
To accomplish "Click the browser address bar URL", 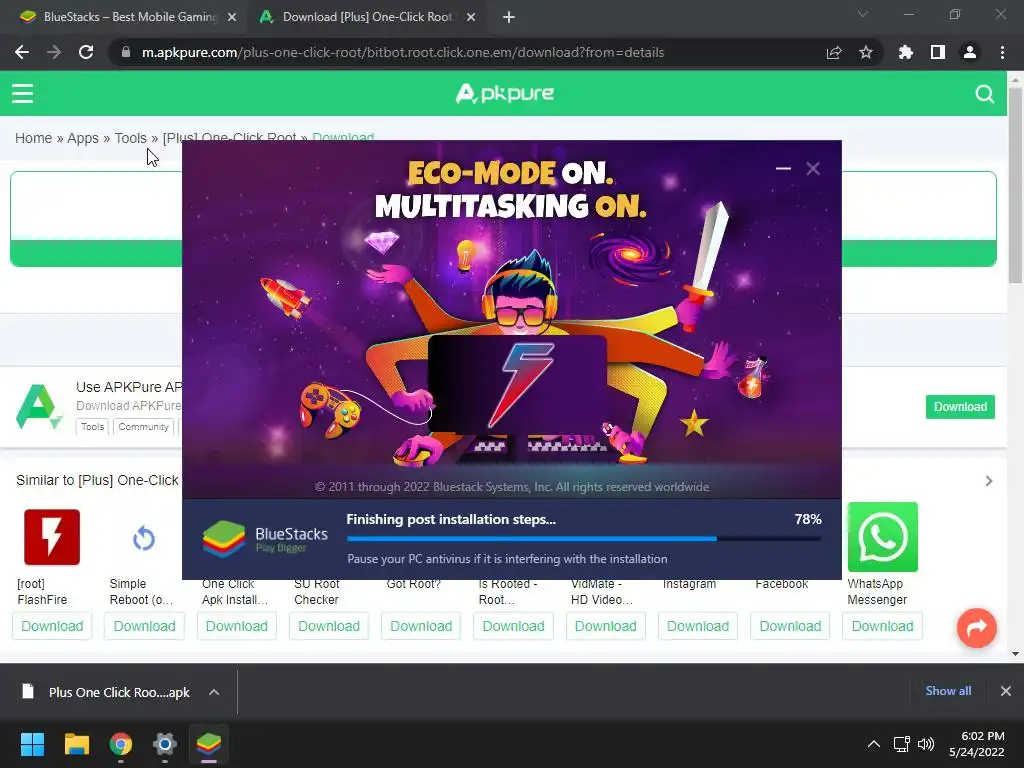I will [x=403, y=52].
